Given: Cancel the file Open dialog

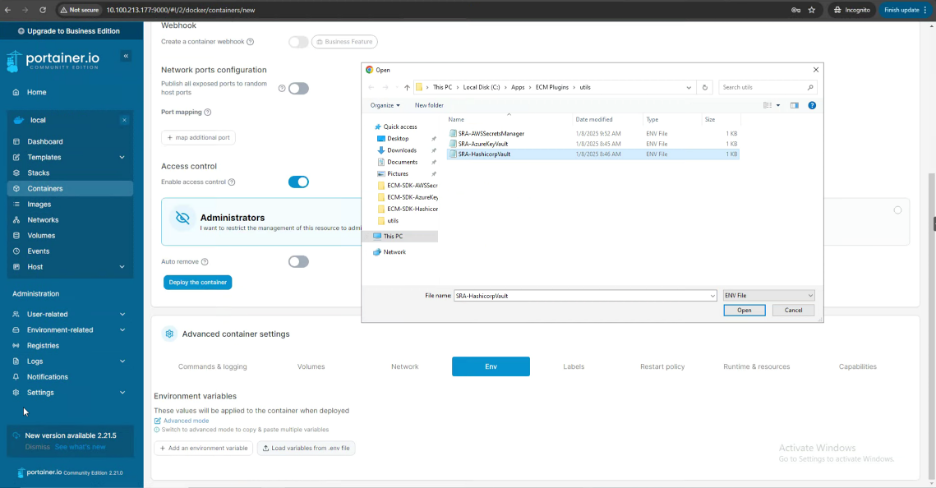Looking at the screenshot, I should coord(793,310).
